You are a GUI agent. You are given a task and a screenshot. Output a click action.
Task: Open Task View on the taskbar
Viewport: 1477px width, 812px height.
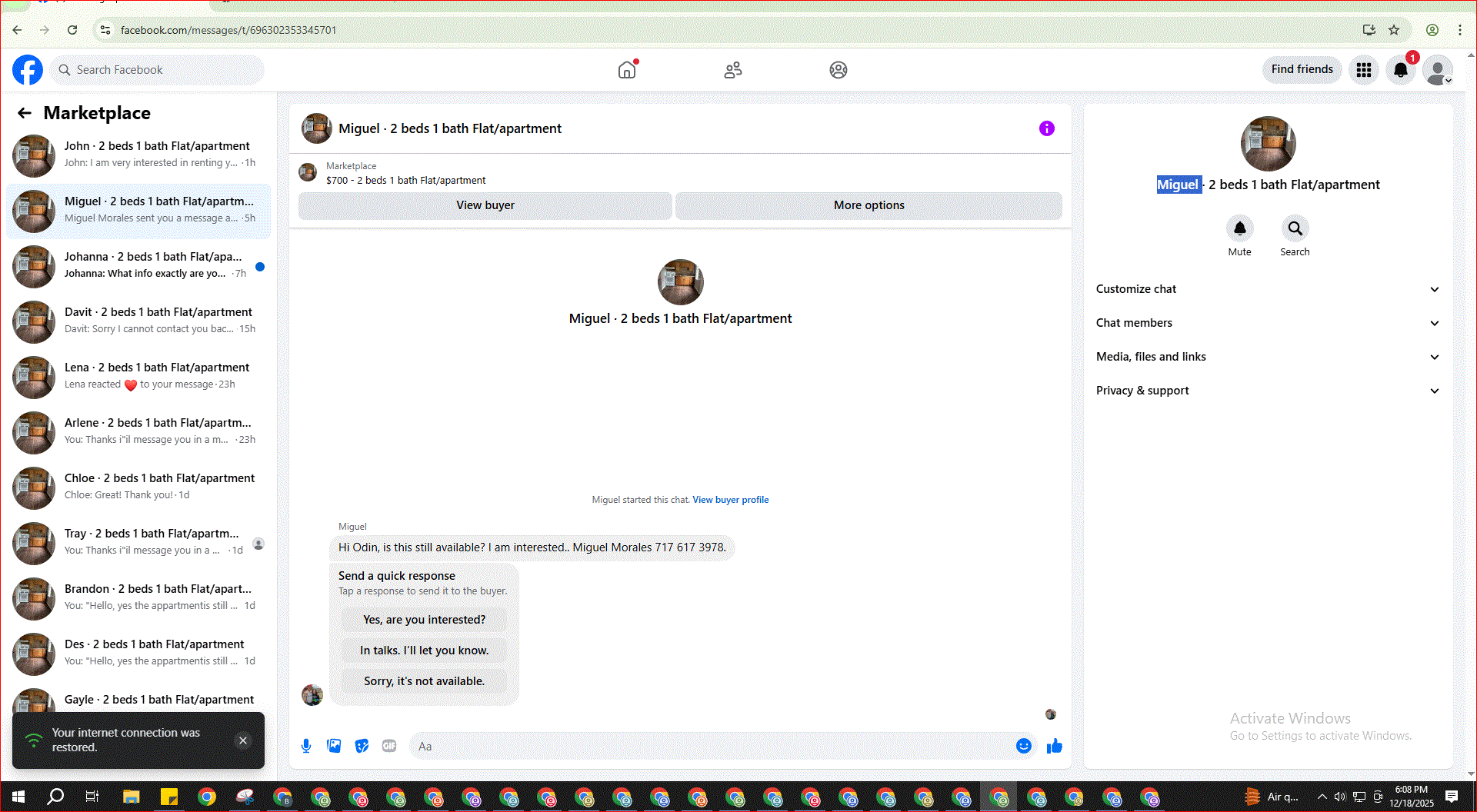pyautogui.click(x=92, y=797)
